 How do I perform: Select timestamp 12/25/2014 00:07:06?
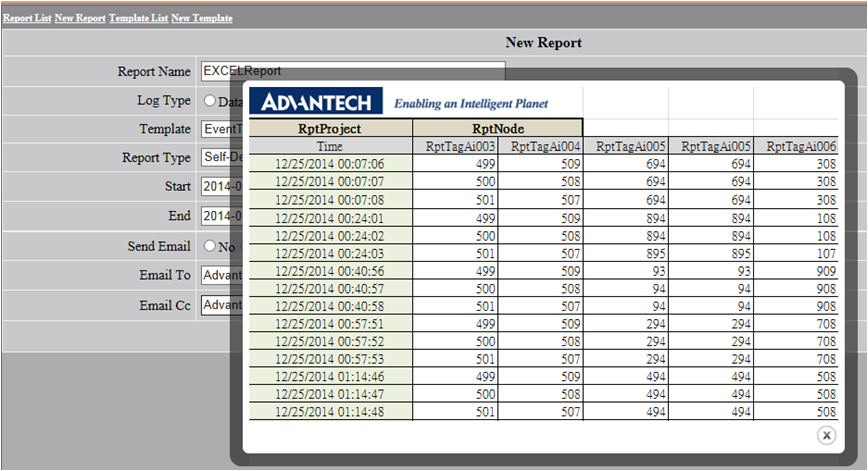coord(330,164)
